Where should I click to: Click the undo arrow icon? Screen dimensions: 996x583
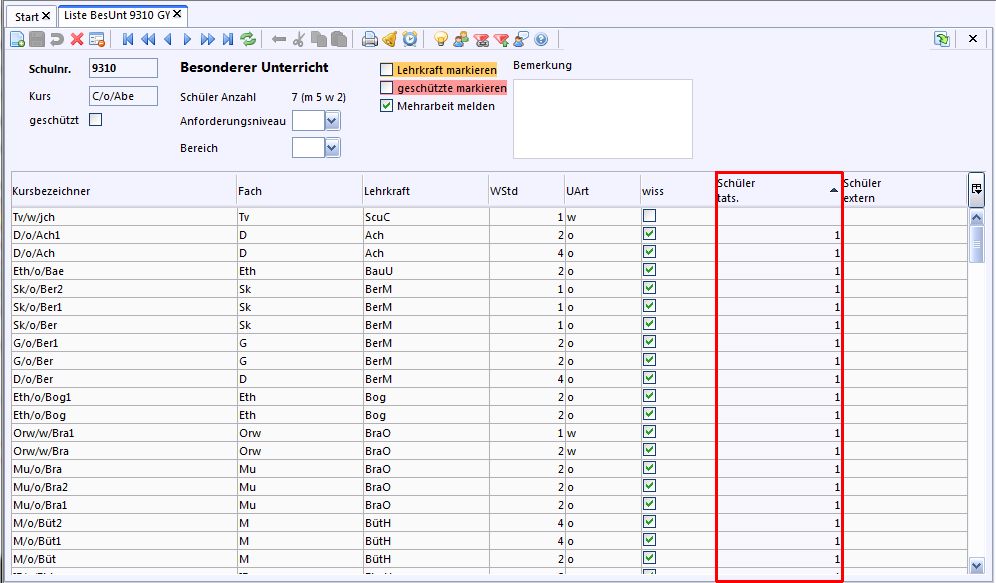point(57,39)
